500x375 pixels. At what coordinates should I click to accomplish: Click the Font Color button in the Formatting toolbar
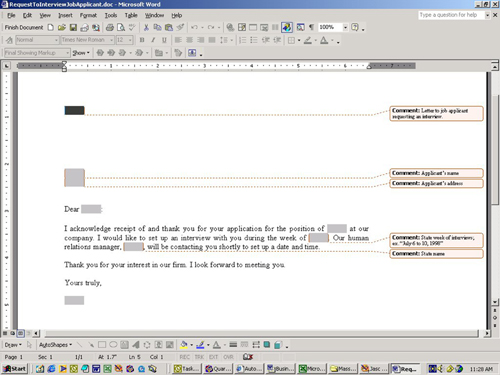tap(324, 40)
